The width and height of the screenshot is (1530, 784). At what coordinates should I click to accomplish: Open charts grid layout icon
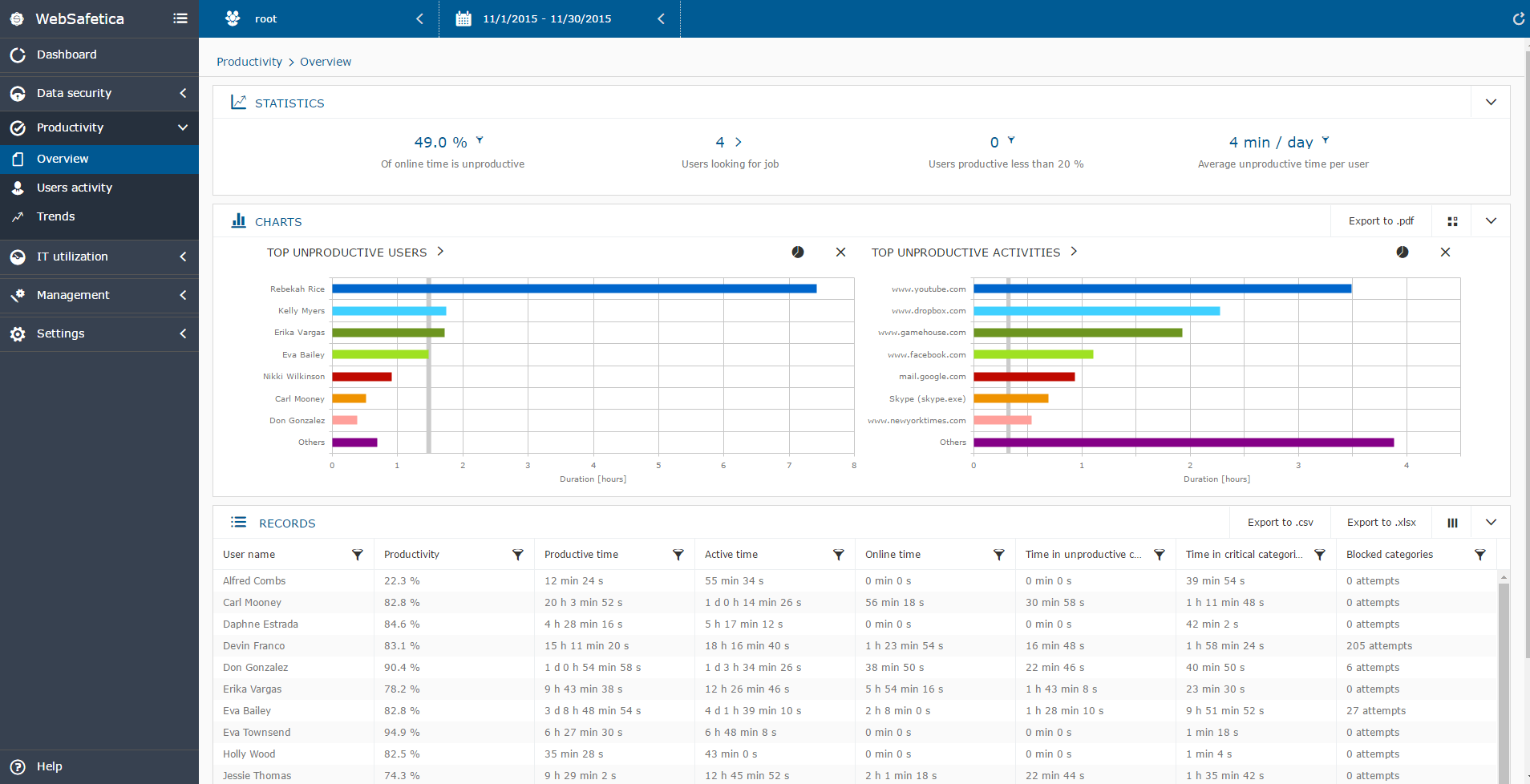(1452, 221)
